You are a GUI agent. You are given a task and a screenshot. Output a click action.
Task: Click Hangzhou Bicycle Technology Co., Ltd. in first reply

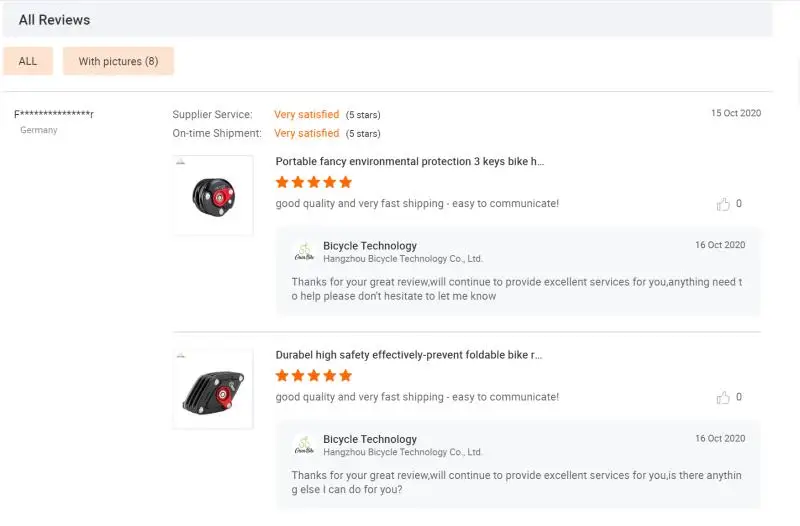pyautogui.click(x=403, y=259)
